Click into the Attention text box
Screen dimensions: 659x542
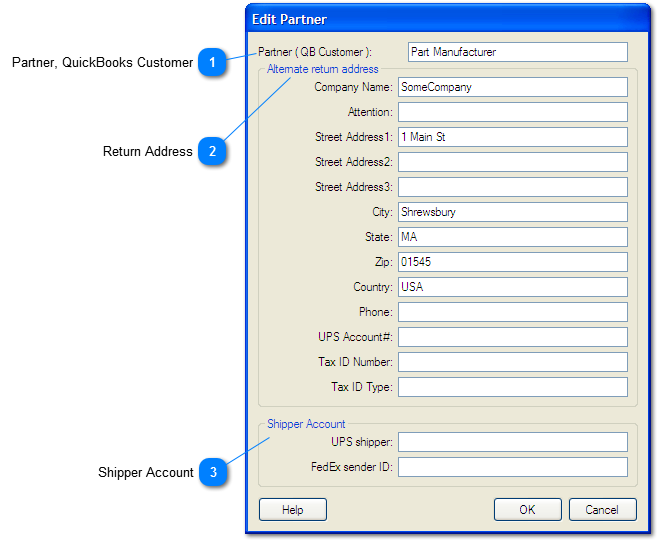512,112
